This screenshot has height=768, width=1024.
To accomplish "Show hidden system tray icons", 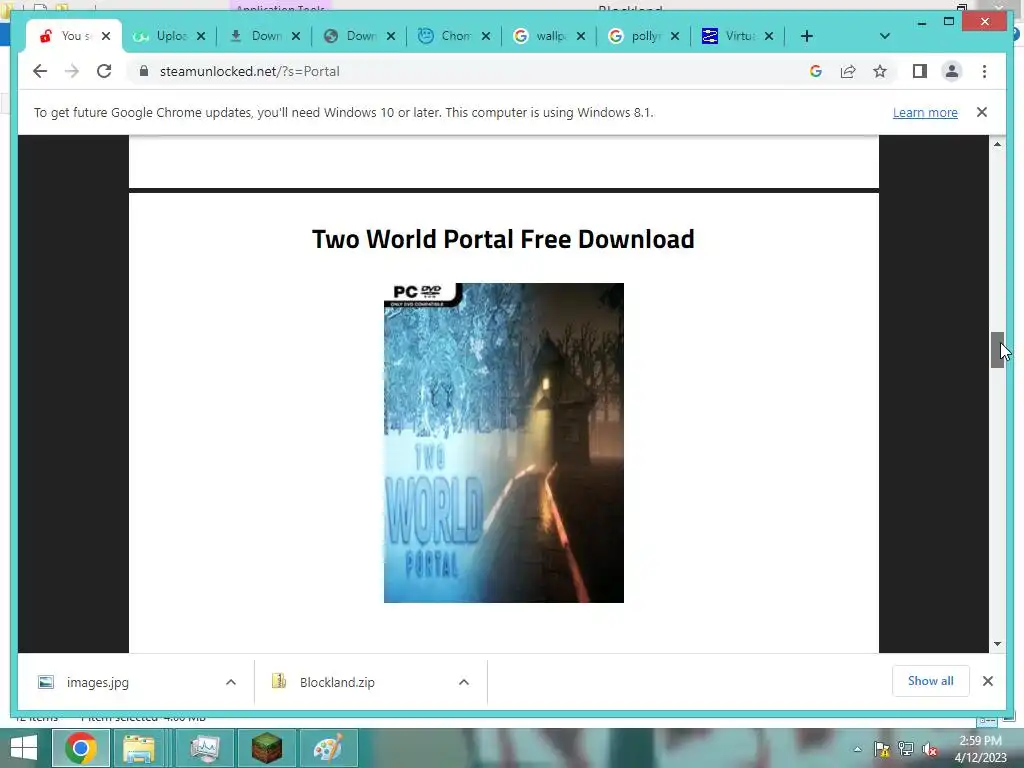I will point(857,749).
